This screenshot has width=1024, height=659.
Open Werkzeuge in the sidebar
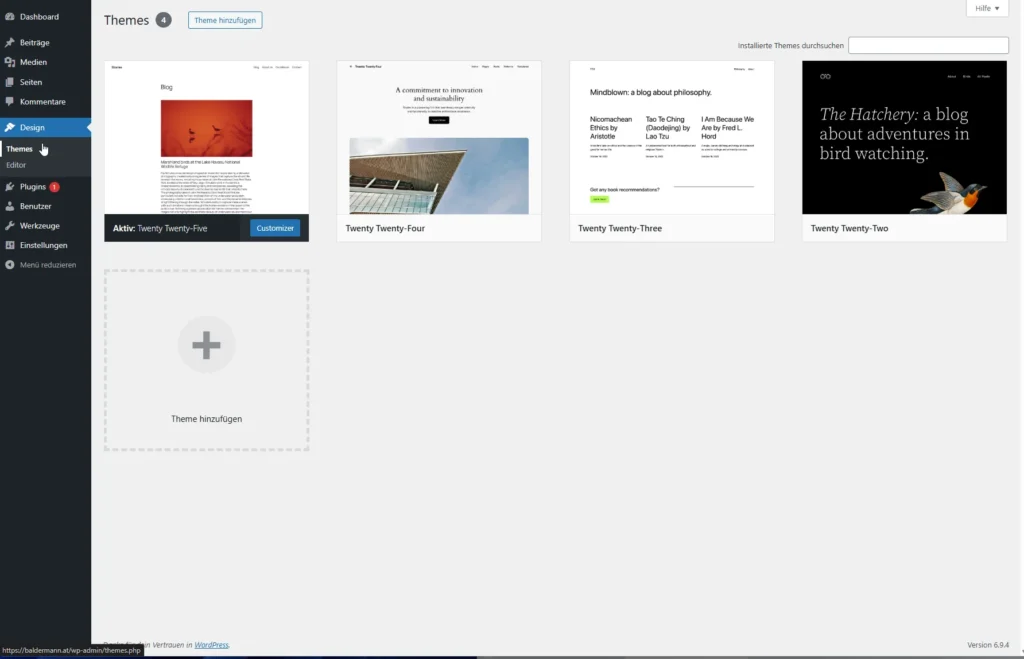39,226
